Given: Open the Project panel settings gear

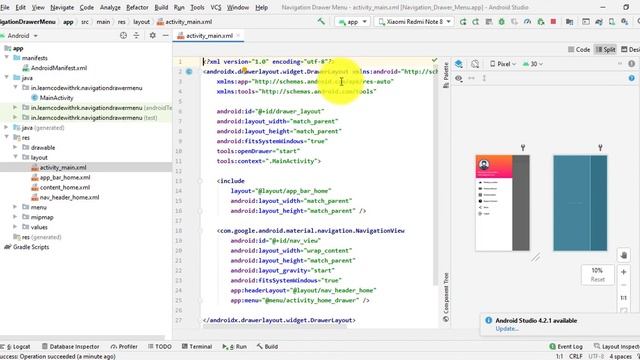Looking at the screenshot, I should coord(152,36).
